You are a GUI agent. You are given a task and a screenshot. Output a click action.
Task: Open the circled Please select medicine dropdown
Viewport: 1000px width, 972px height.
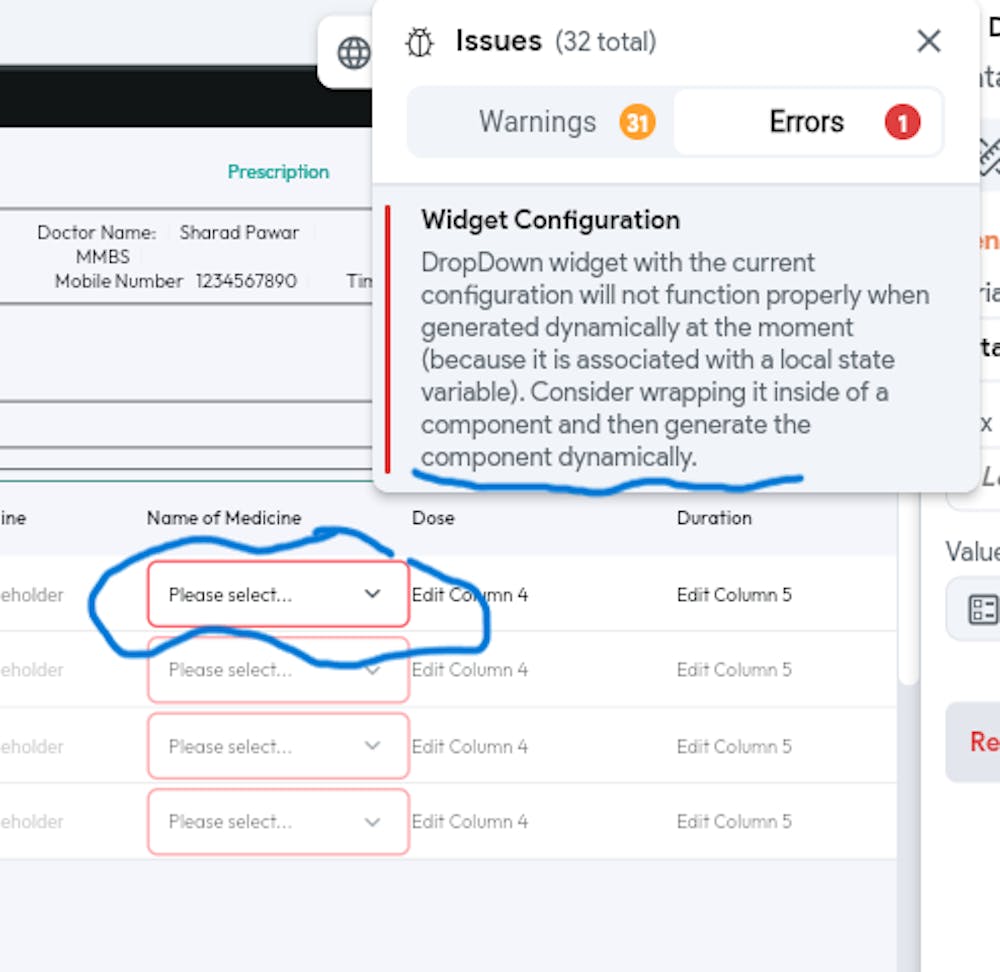coord(277,594)
